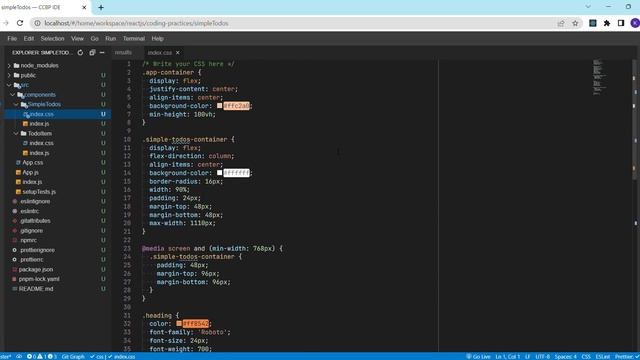The width and height of the screenshot is (640, 360).
Task: Switch to the results tab
Action: coord(123,53)
